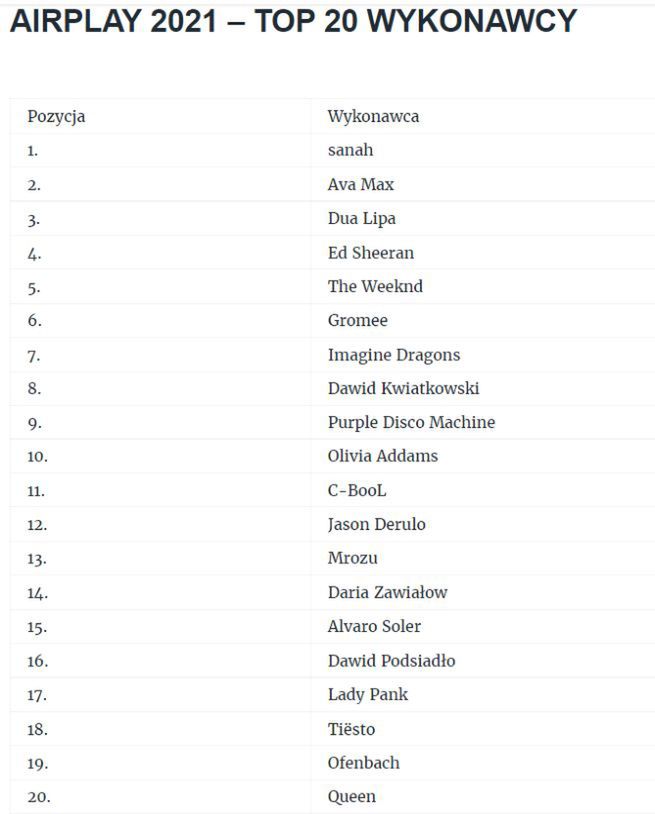This screenshot has height=814, width=655.
Task: Select the Dua Lipa row text
Action: (x=362, y=218)
